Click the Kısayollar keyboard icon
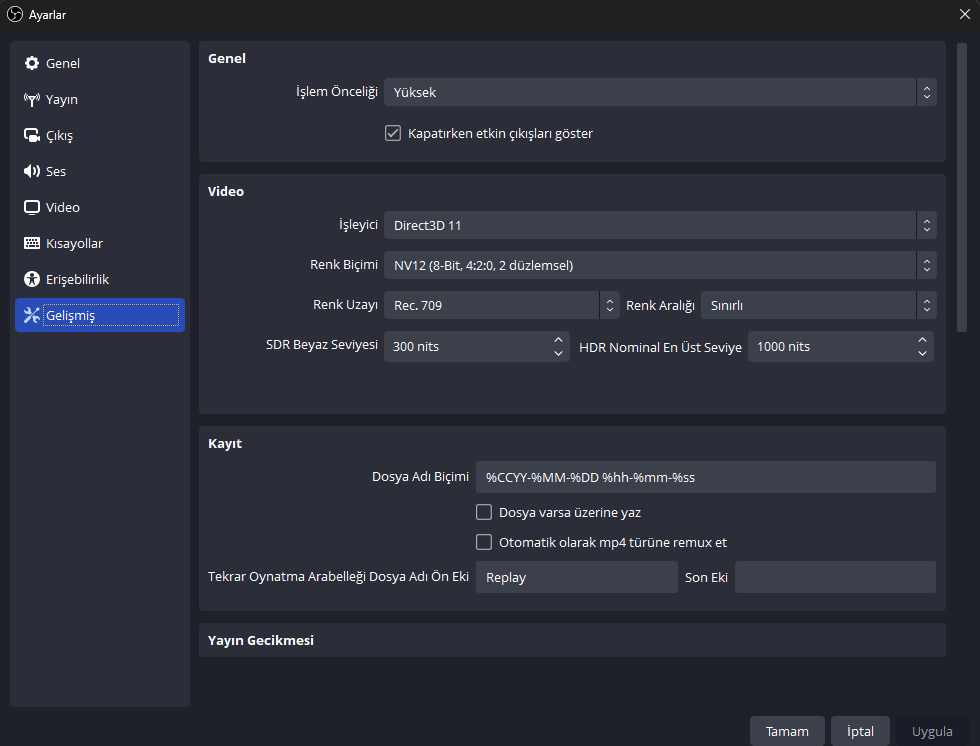The image size is (980, 746). [x=31, y=243]
